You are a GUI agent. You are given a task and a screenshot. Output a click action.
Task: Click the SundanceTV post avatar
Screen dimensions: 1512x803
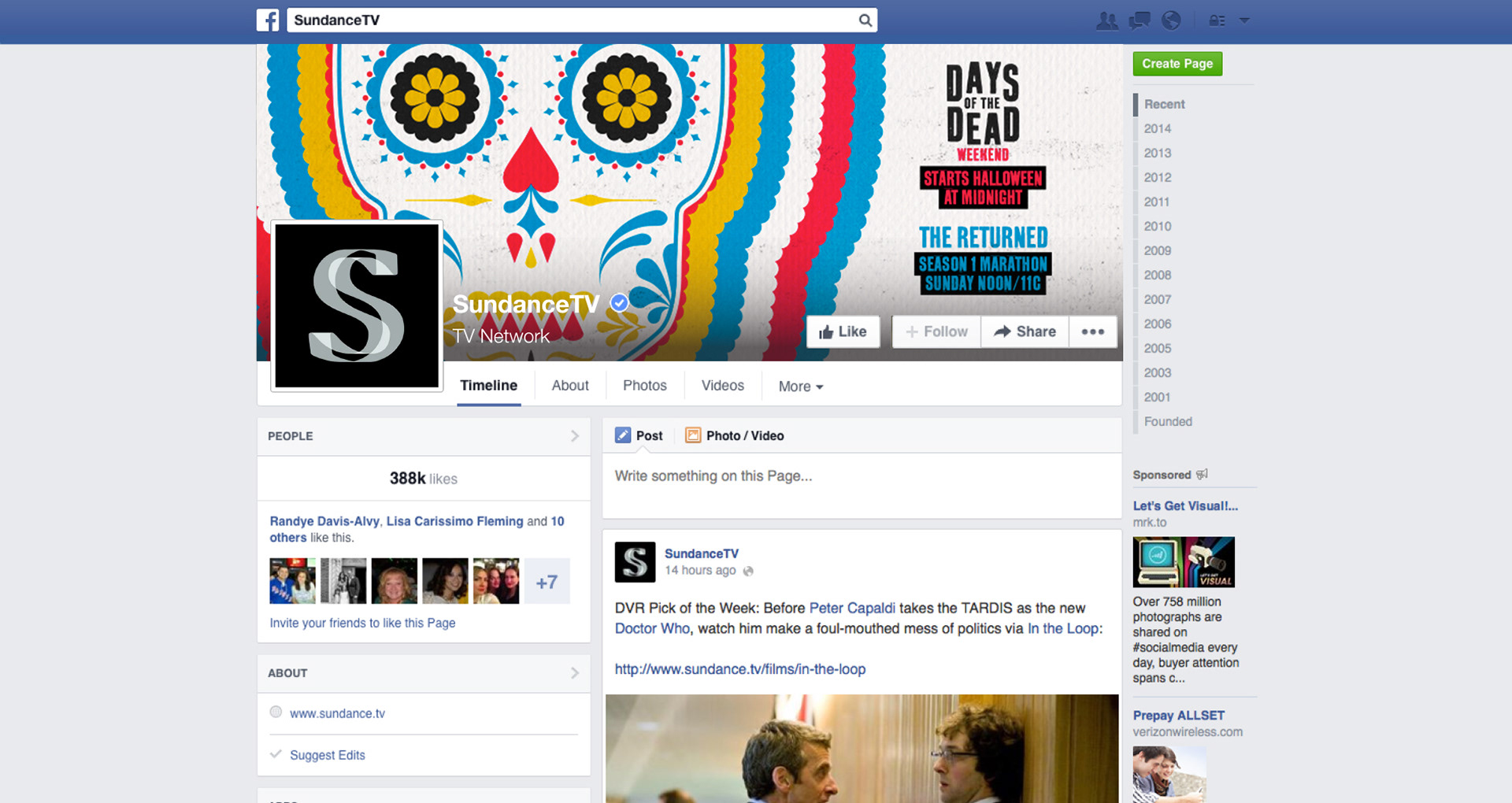point(635,562)
